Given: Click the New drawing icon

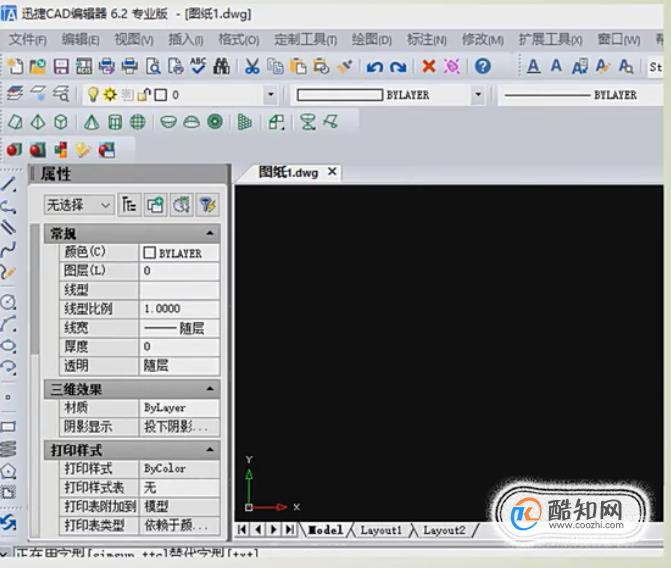Looking at the screenshot, I should tap(15, 66).
